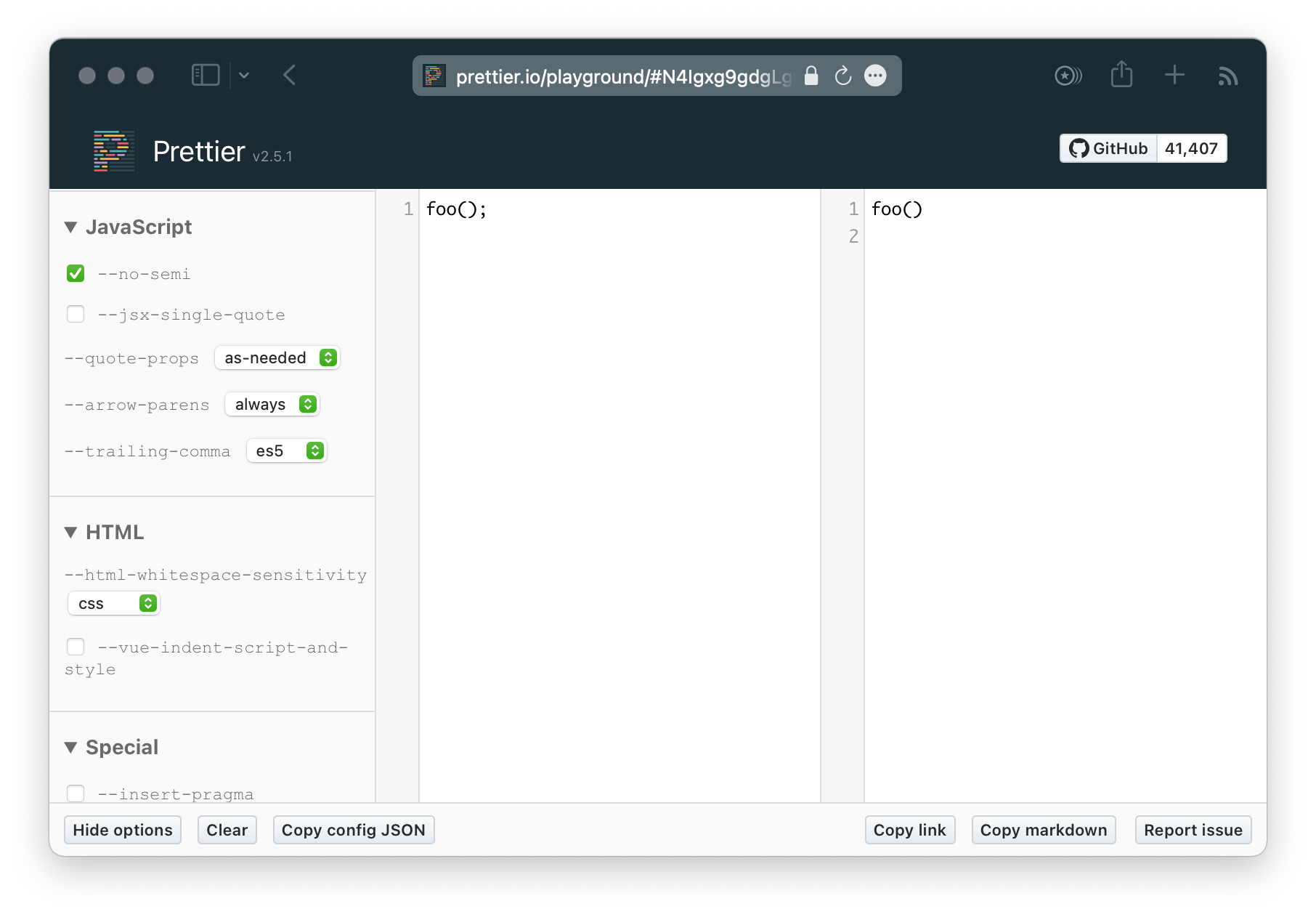Collapse the HTML options section
Image resolution: width=1316 pixels, height=917 pixels.
pos(71,533)
